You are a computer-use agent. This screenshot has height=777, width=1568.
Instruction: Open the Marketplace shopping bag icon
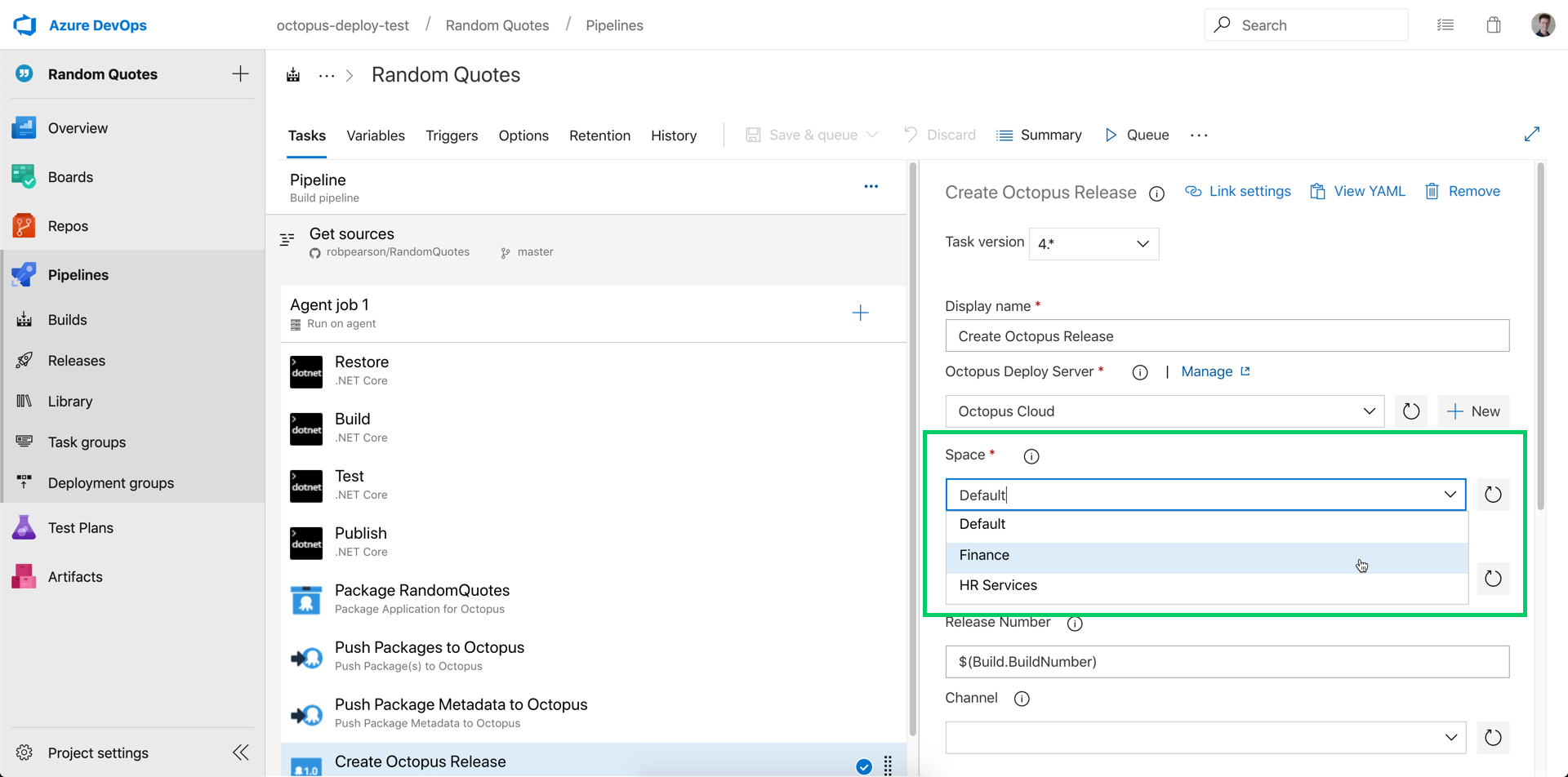1494,24
